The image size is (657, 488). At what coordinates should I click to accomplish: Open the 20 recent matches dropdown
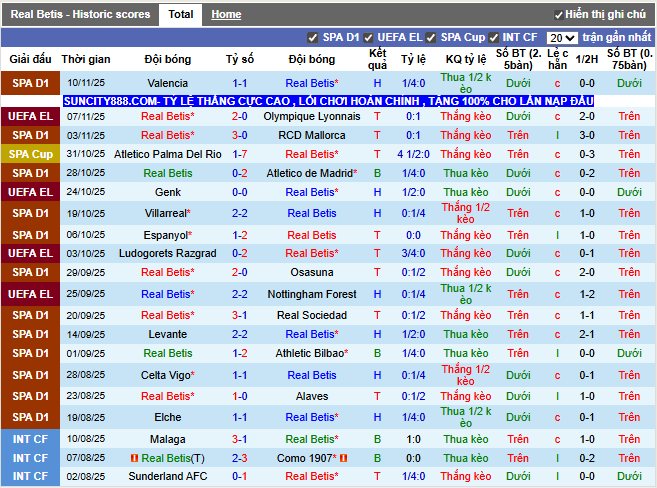click(562, 38)
